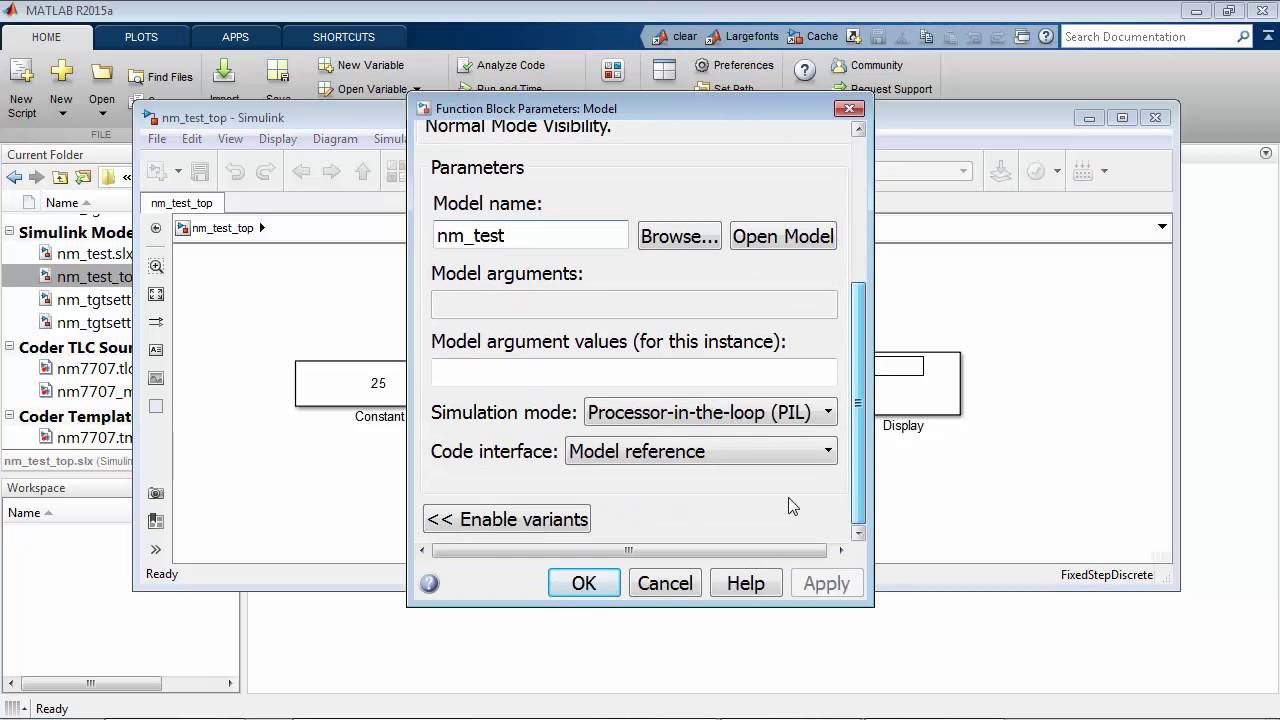1280x720 pixels.
Task: Click the Simulink View menu
Action: [230, 139]
